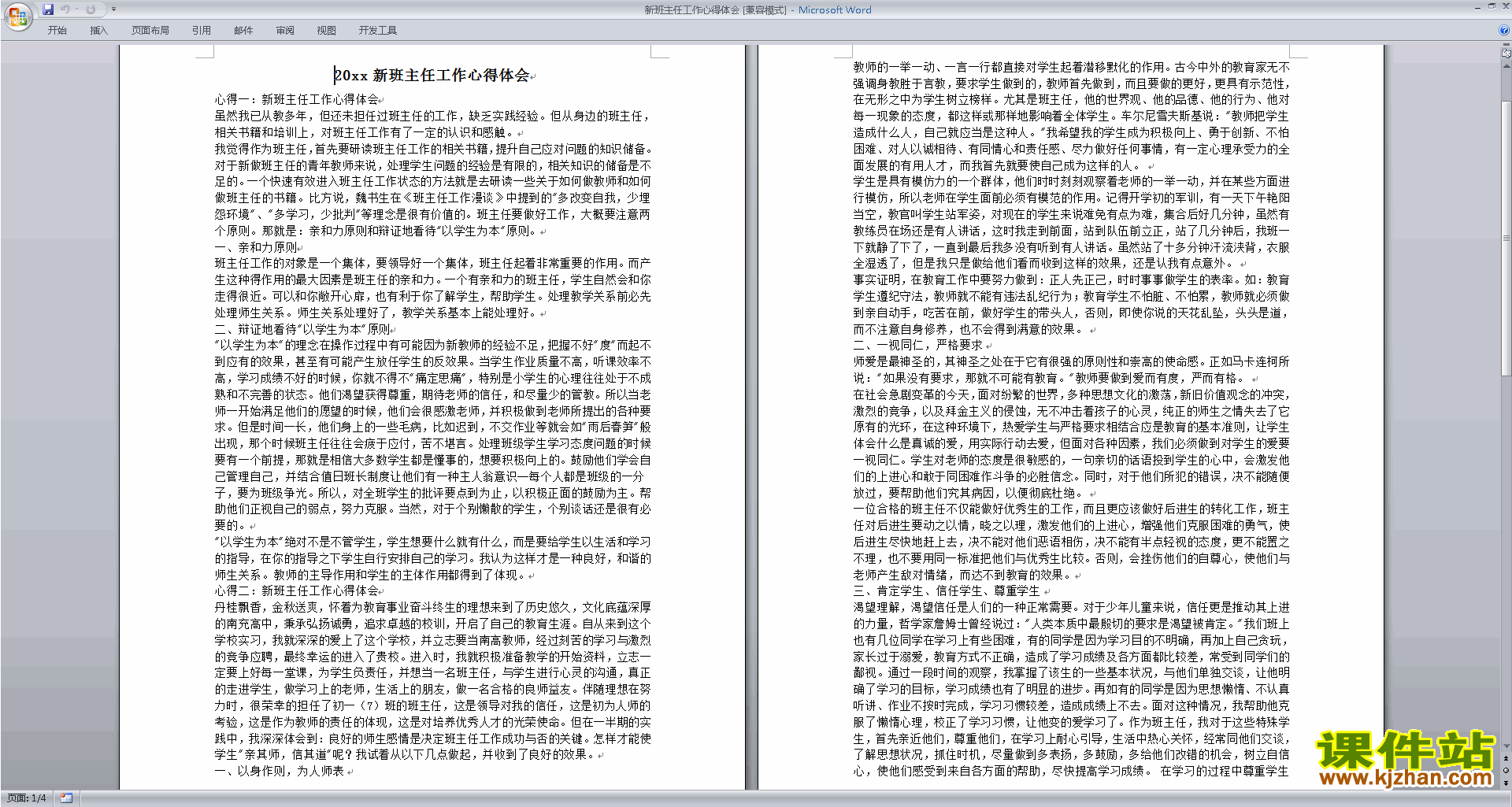Click the heading '三、肯定学生、信任学生、尊重学生'

[x=947, y=590]
